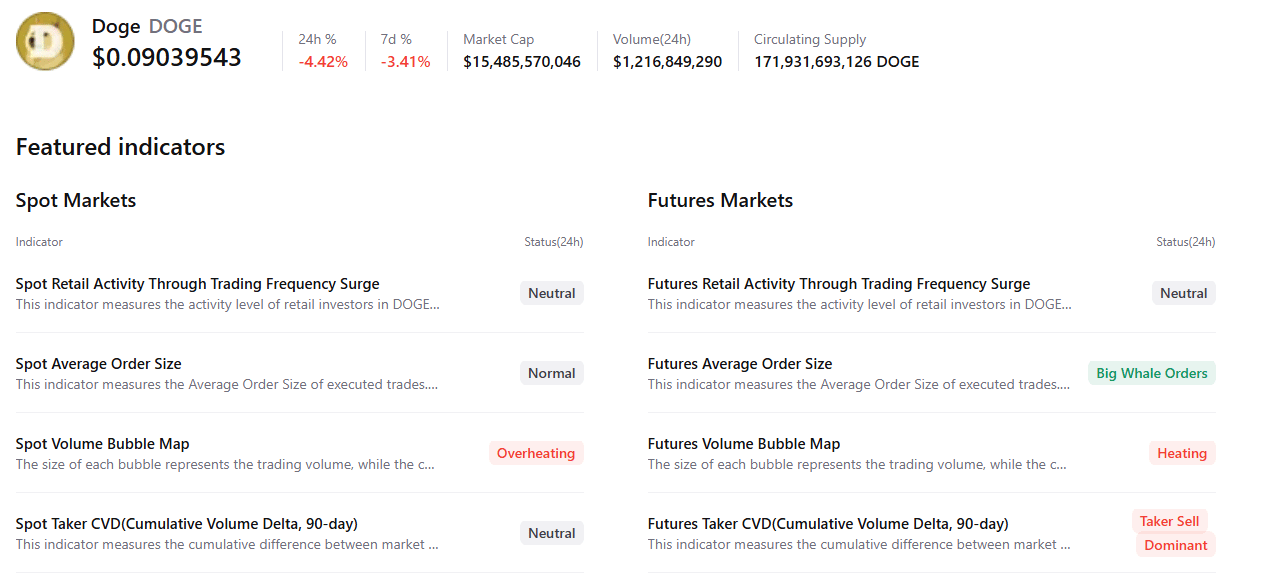Click Neutral badge for Futures Retail Activity
Image resolution: width=1264 pixels, height=583 pixels.
pyautogui.click(x=1184, y=293)
